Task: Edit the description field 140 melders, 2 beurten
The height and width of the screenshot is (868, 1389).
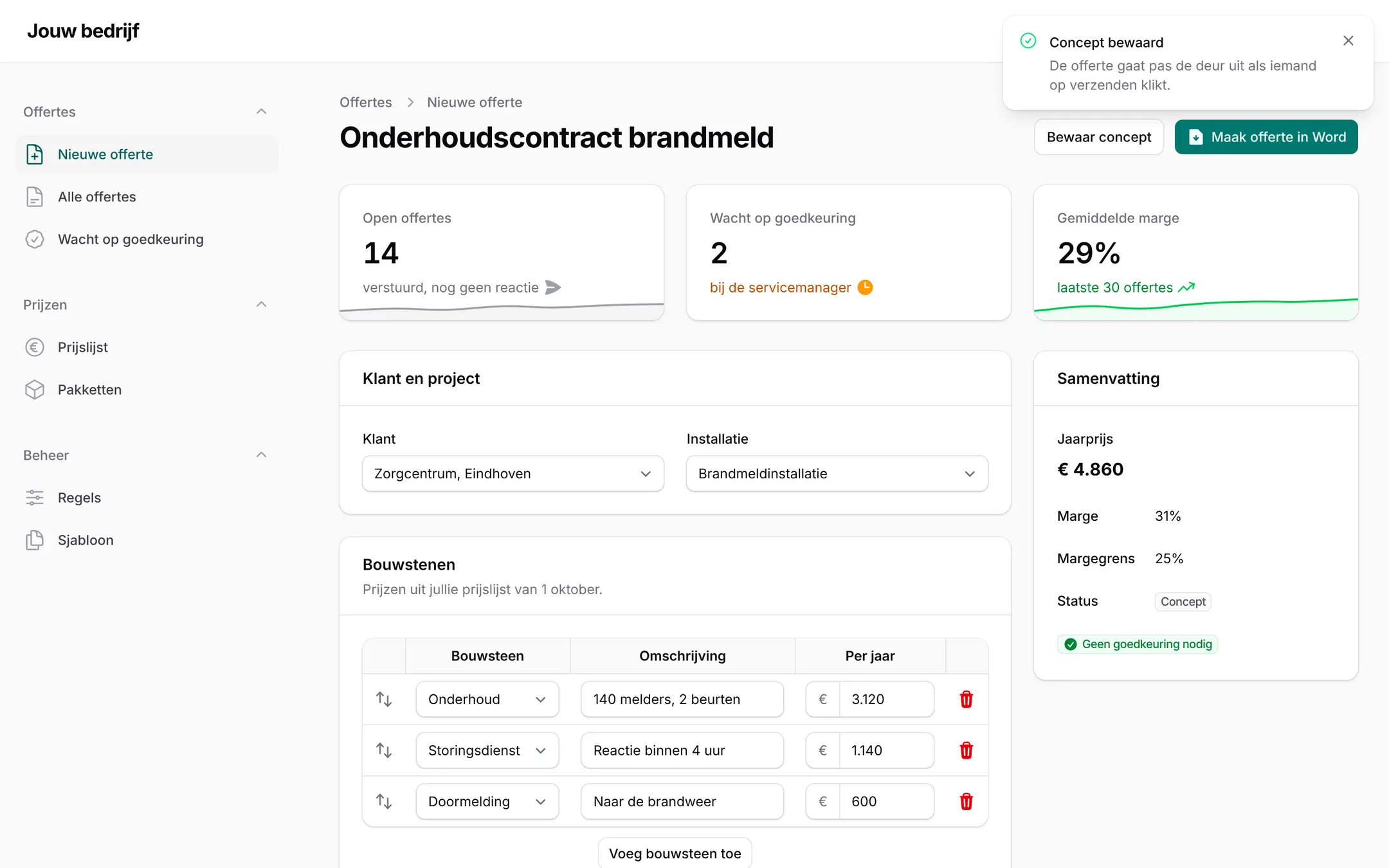Action: (682, 699)
